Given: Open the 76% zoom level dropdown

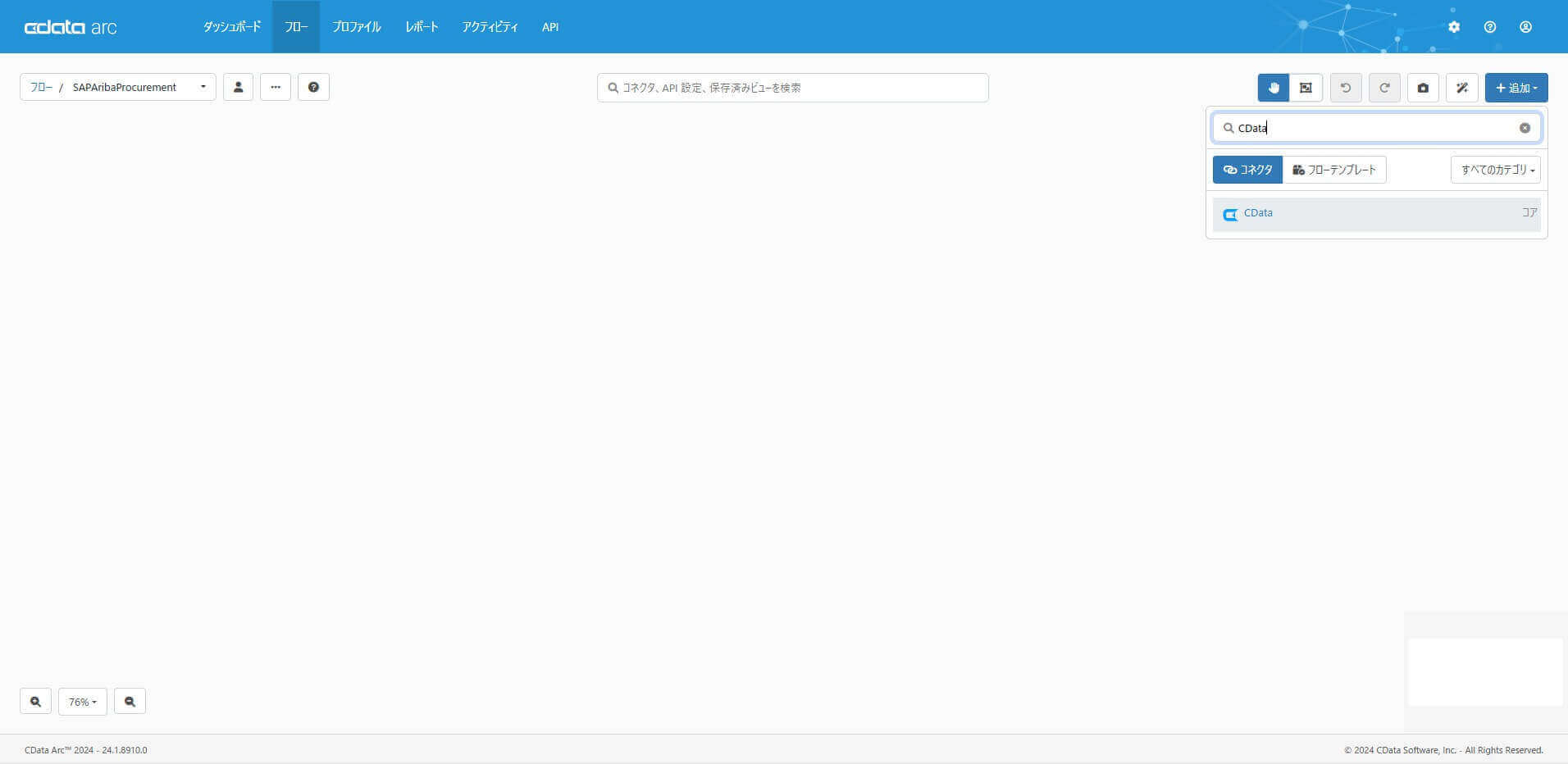Looking at the screenshot, I should click(83, 702).
